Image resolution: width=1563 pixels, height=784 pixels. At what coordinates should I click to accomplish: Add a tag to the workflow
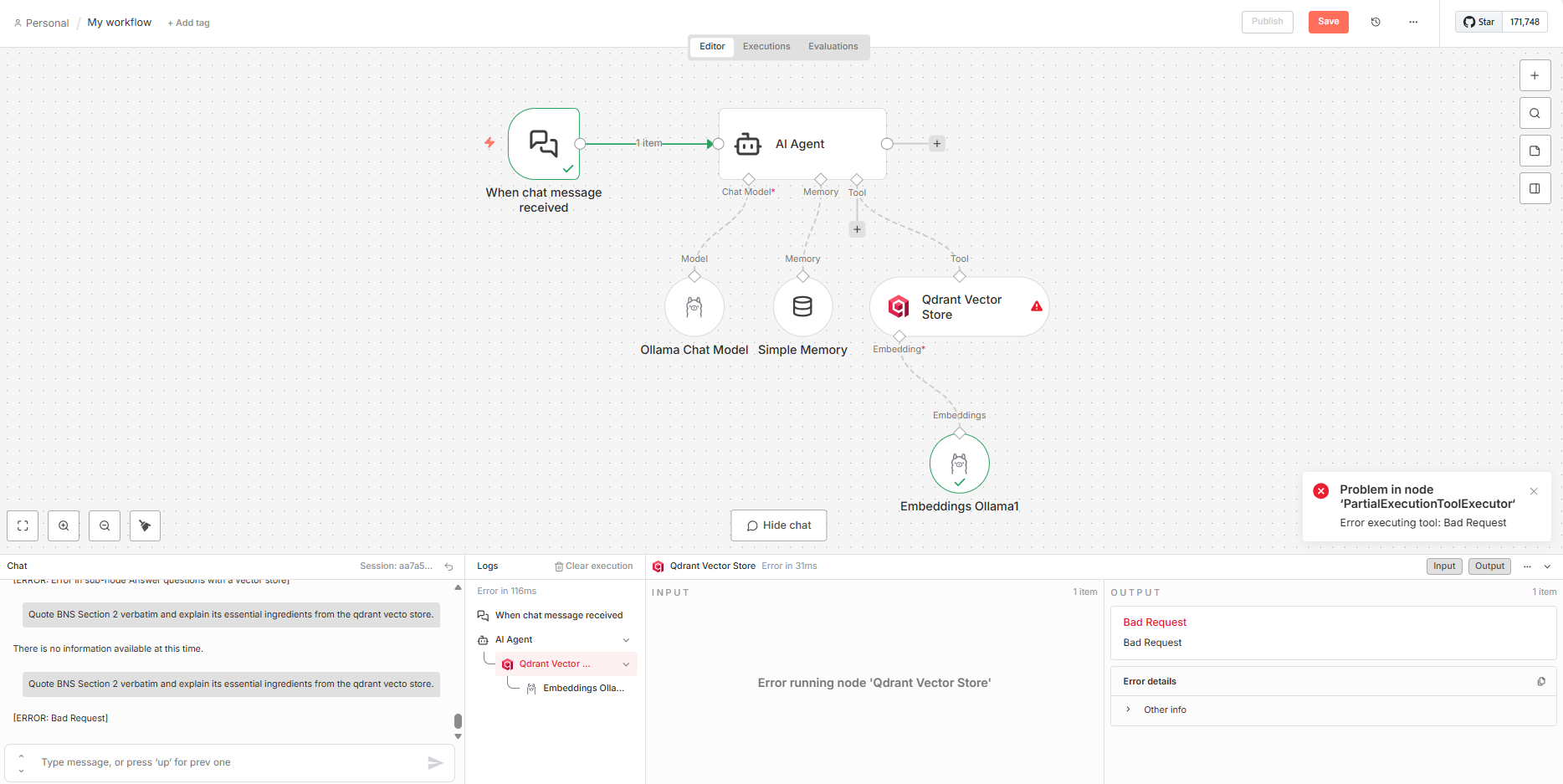tap(188, 23)
